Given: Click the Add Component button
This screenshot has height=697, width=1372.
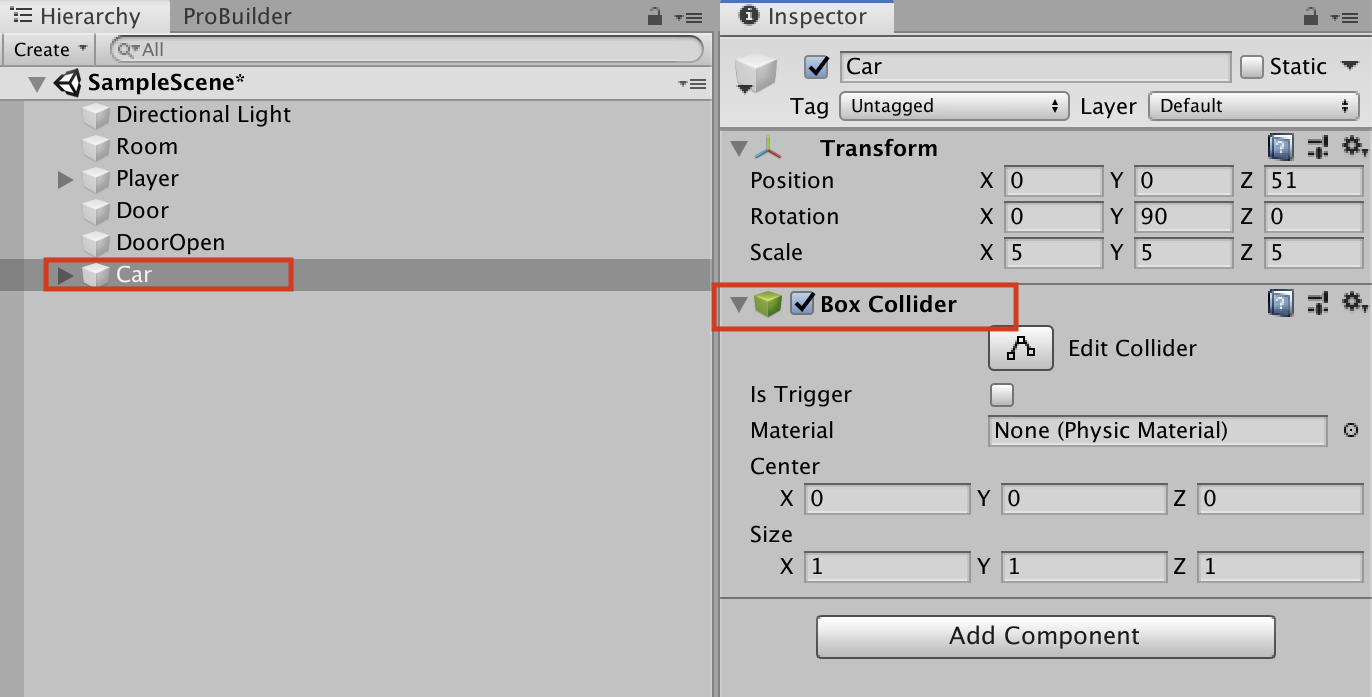Looking at the screenshot, I should [x=1045, y=636].
